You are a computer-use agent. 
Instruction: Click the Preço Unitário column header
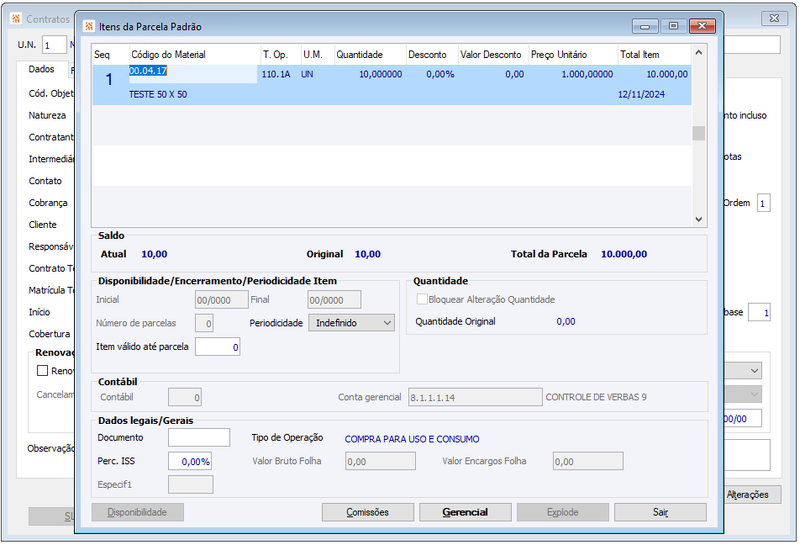point(573,55)
